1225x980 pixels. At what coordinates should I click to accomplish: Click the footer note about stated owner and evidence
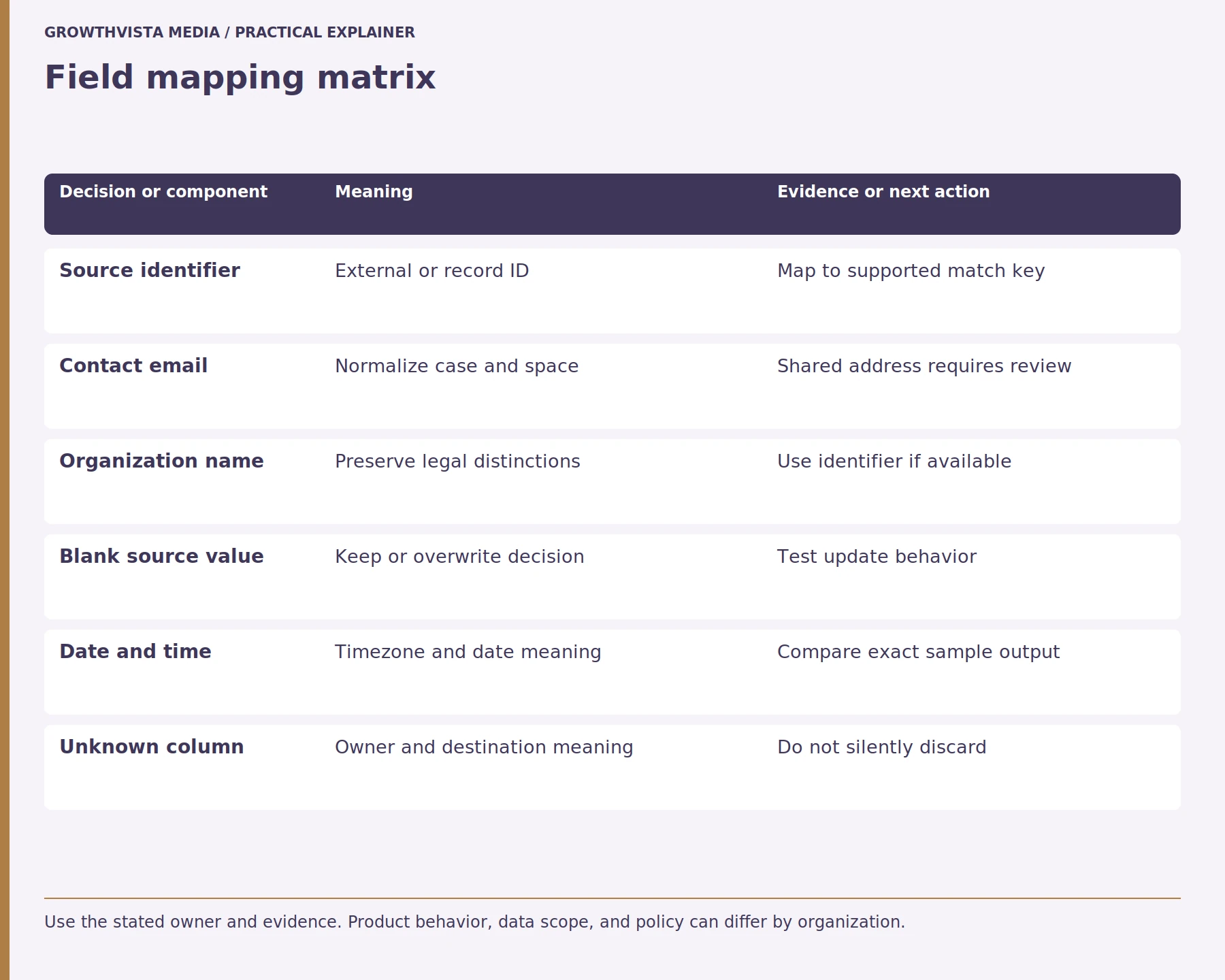coord(474,922)
